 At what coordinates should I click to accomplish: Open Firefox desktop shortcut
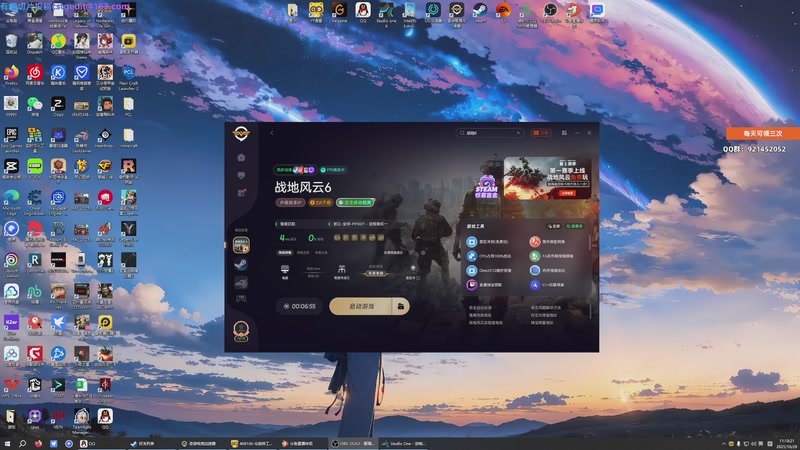(11, 74)
